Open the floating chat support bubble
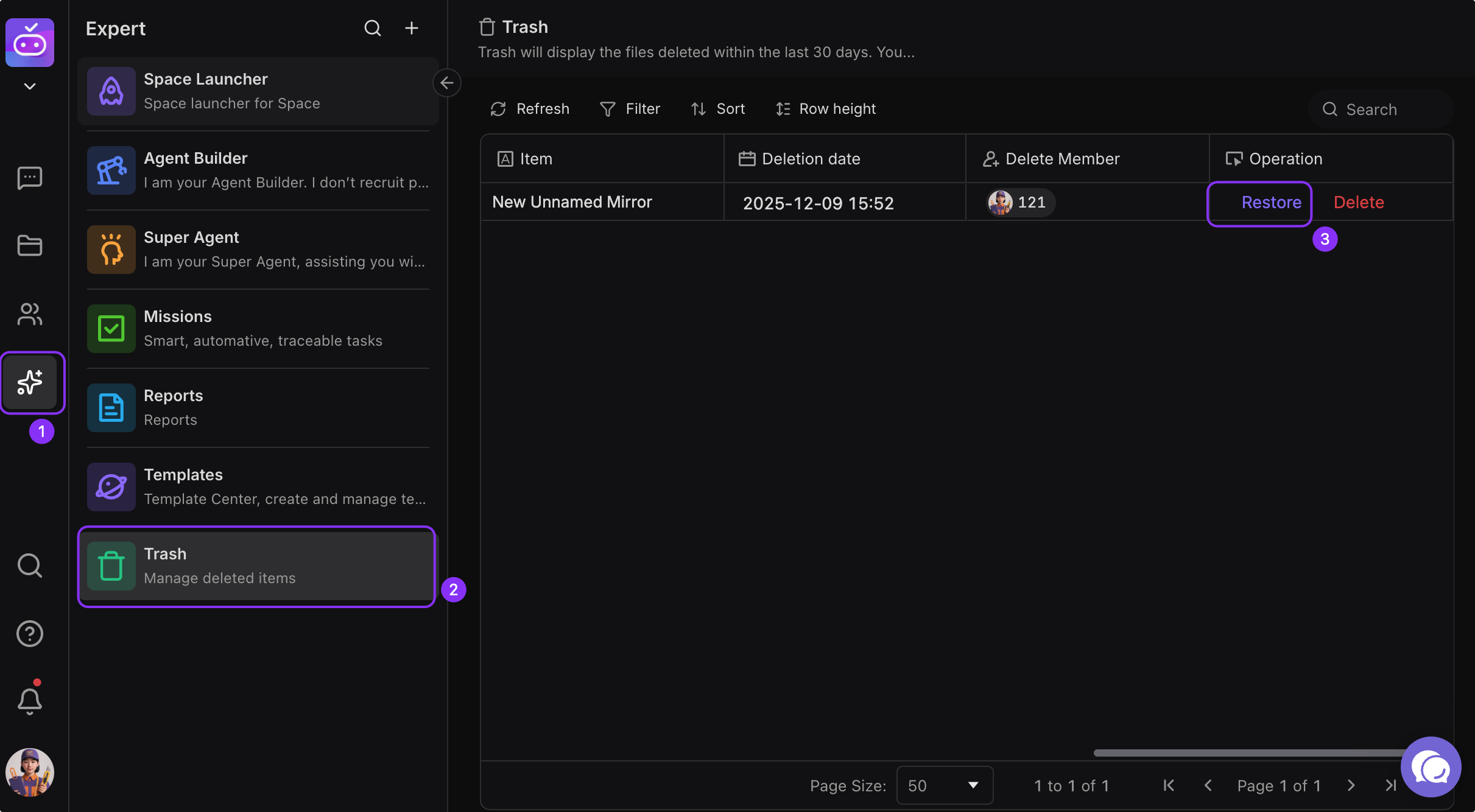 tap(1431, 768)
